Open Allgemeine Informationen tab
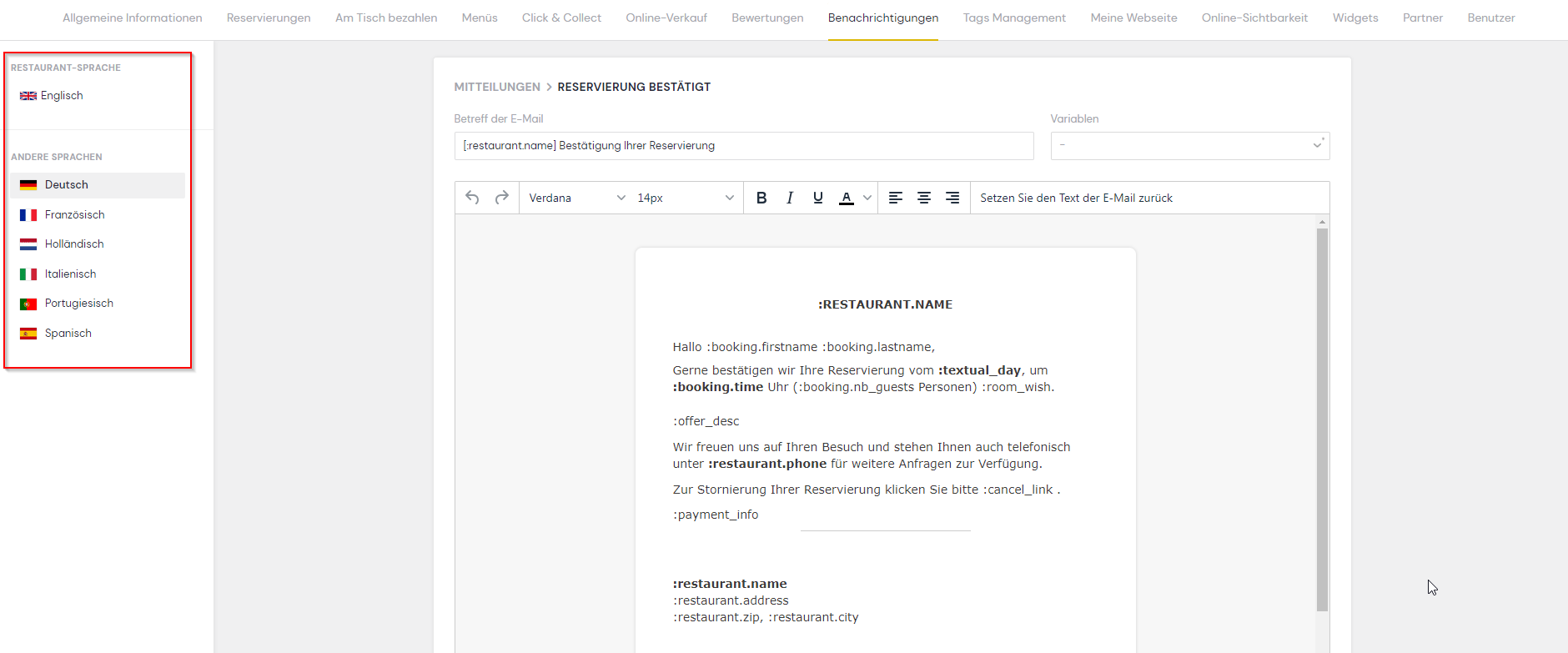 pyautogui.click(x=133, y=18)
